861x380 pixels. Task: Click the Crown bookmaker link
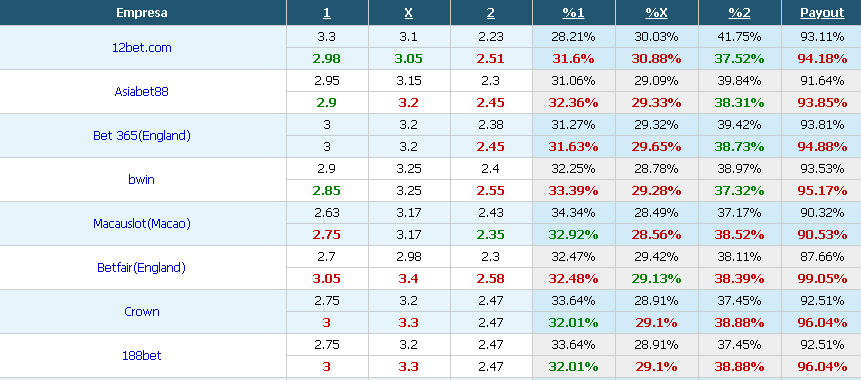(x=142, y=311)
